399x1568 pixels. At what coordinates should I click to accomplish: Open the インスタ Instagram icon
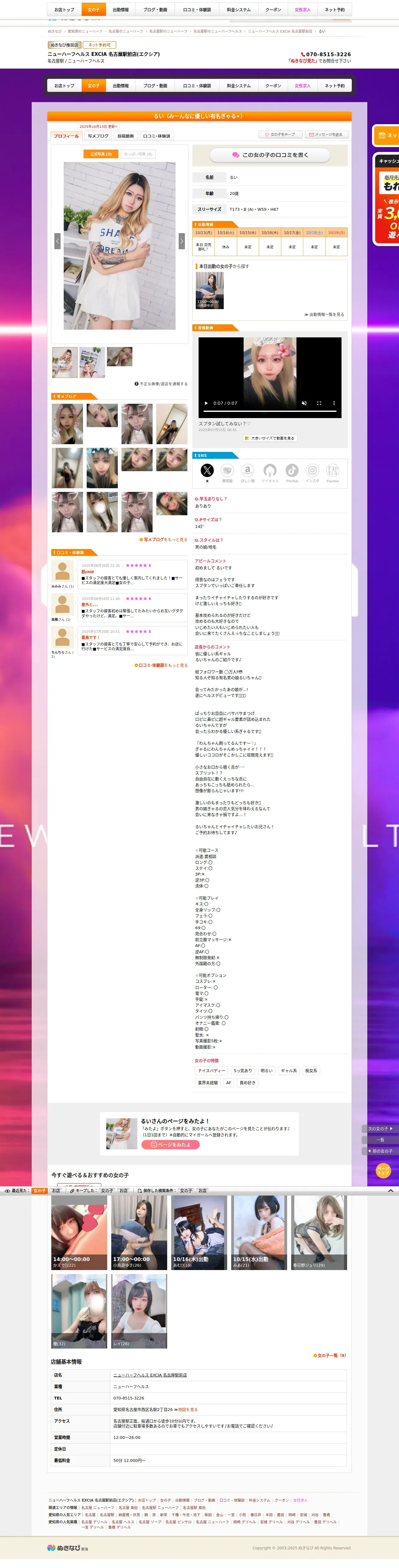click(x=313, y=471)
